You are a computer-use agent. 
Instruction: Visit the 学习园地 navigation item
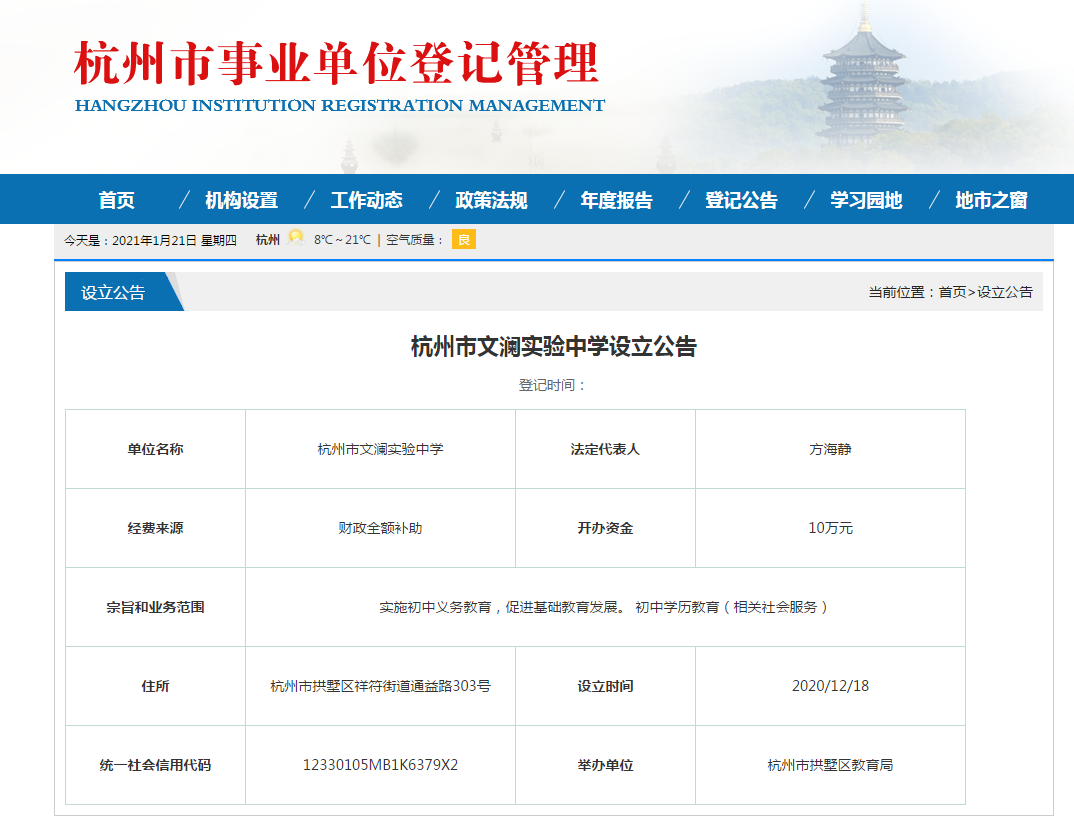point(866,200)
